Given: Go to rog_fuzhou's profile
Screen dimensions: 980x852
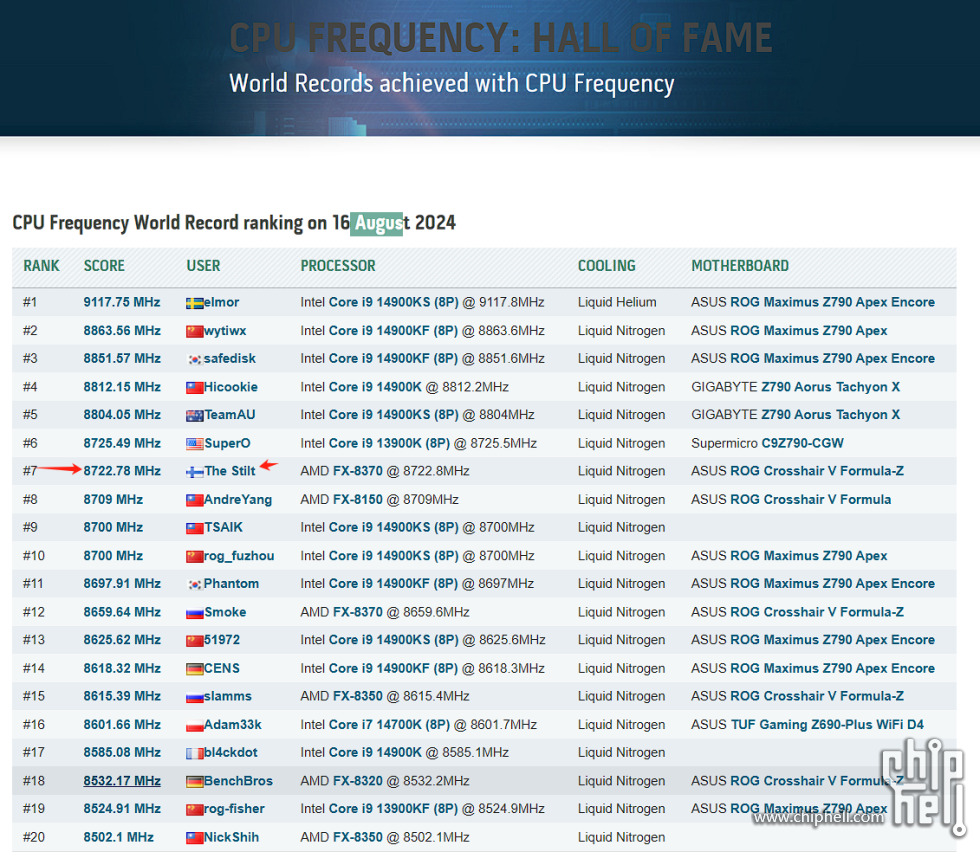Looking at the screenshot, I should tap(239, 556).
